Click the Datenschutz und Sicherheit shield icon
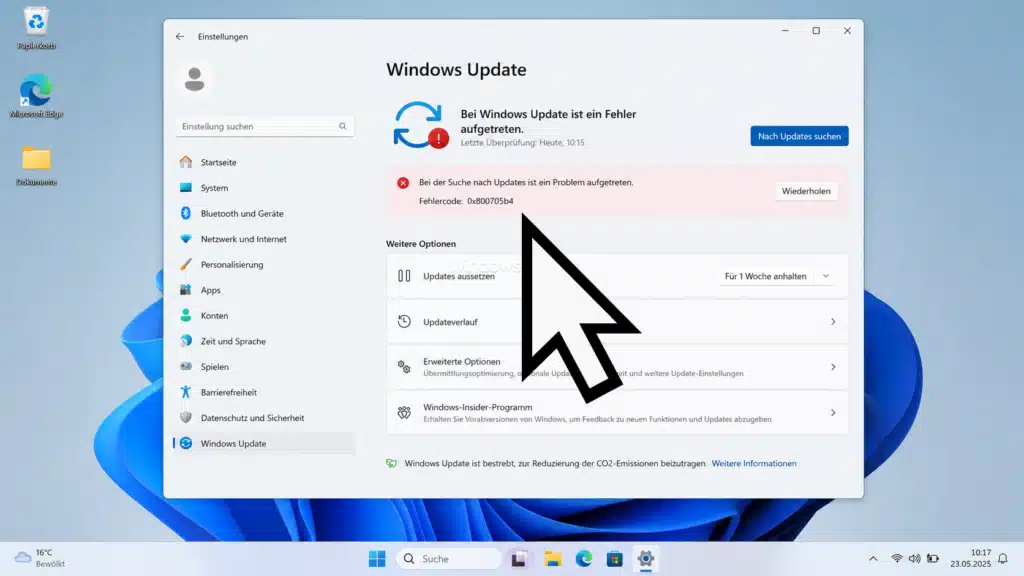 [x=185, y=417]
